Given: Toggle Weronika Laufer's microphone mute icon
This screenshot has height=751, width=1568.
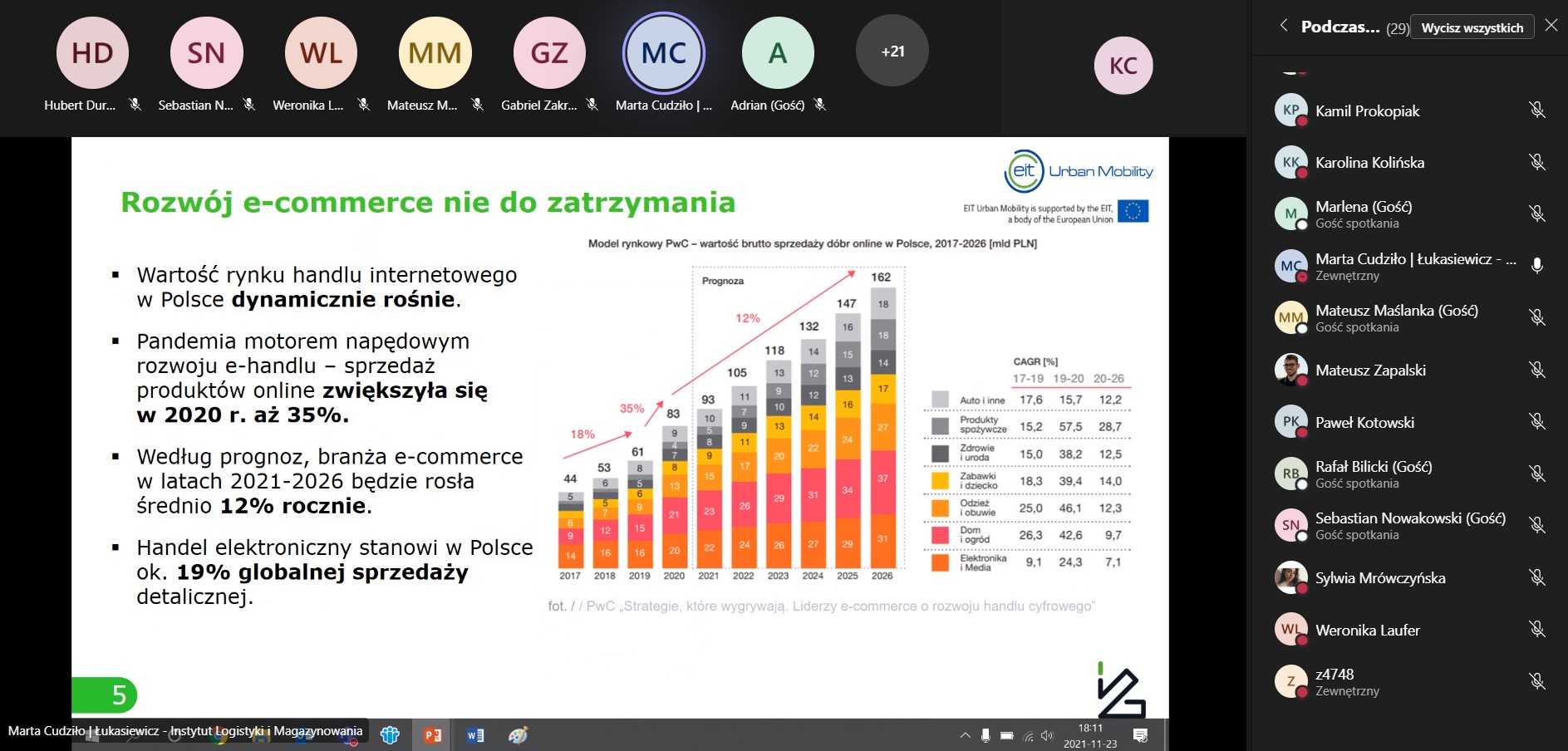Looking at the screenshot, I should click(1538, 630).
